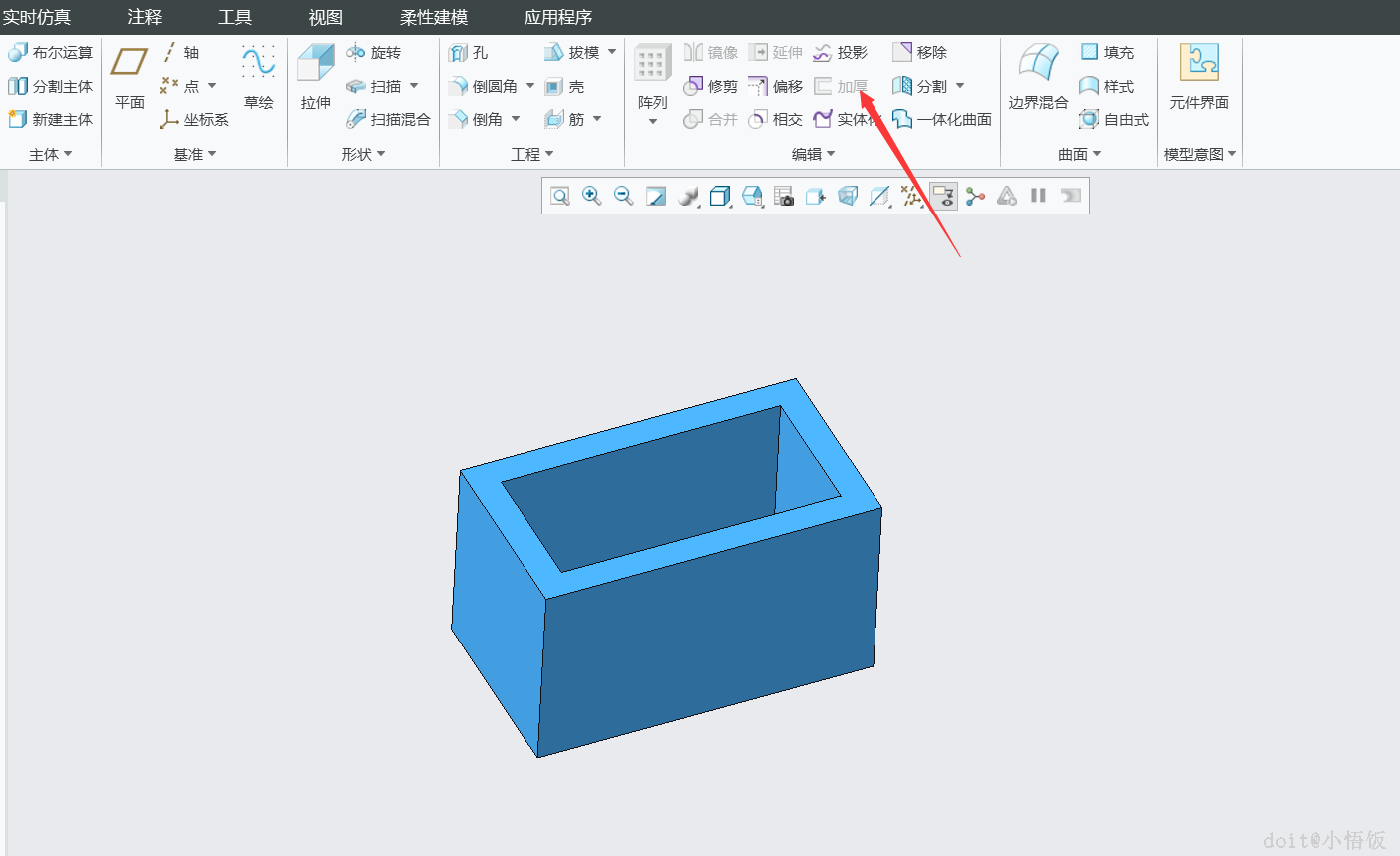1400x856 pixels.
Task: Start a 草绘 sketch
Action: pyautogui.click(x=259, y=77)
